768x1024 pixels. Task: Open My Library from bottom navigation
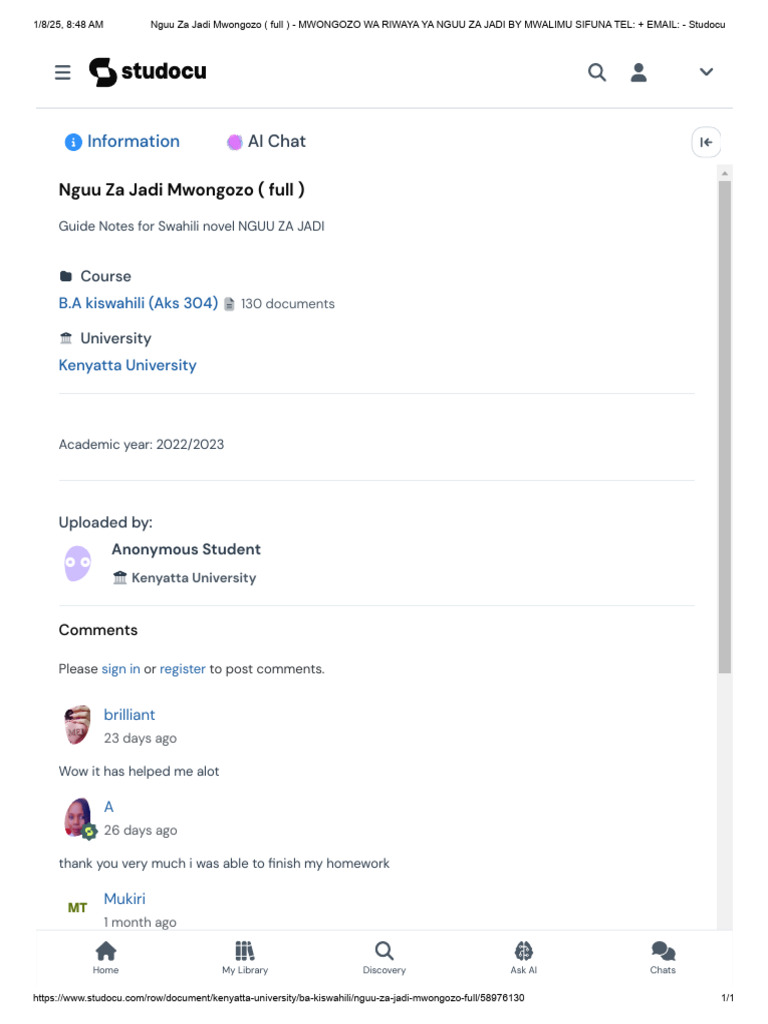tap(245, 957)
